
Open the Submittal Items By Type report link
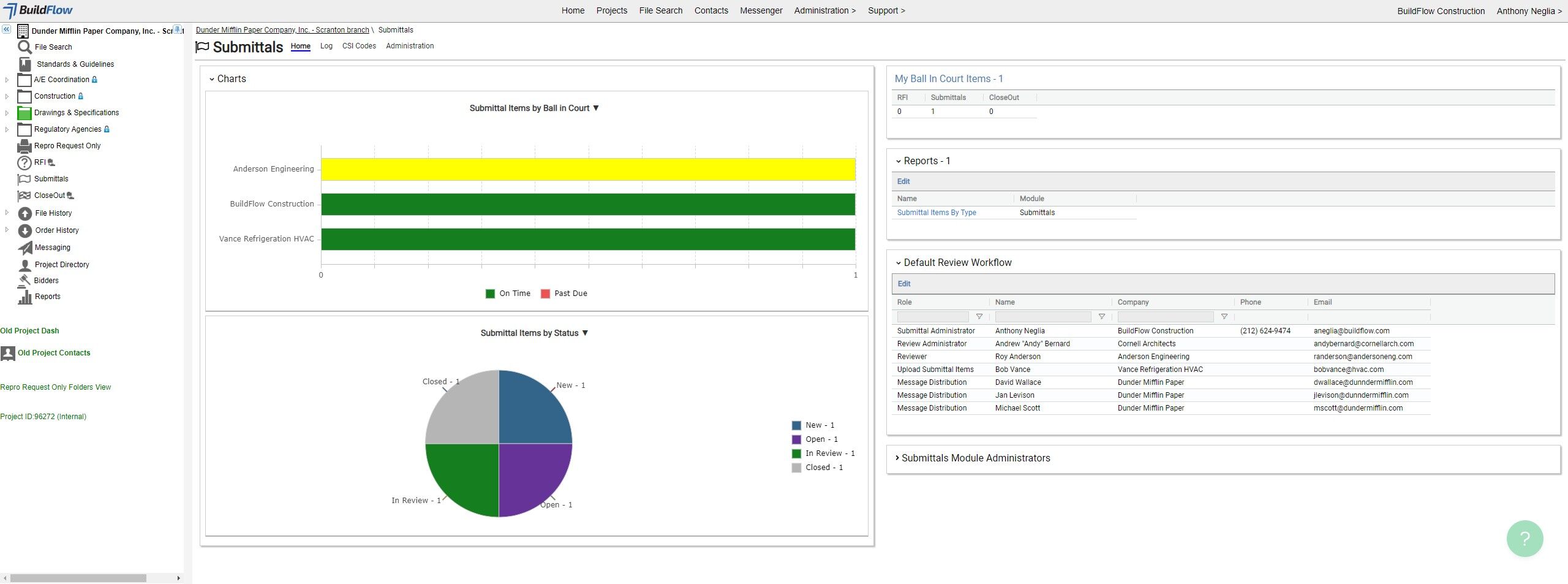pos(936,213)
